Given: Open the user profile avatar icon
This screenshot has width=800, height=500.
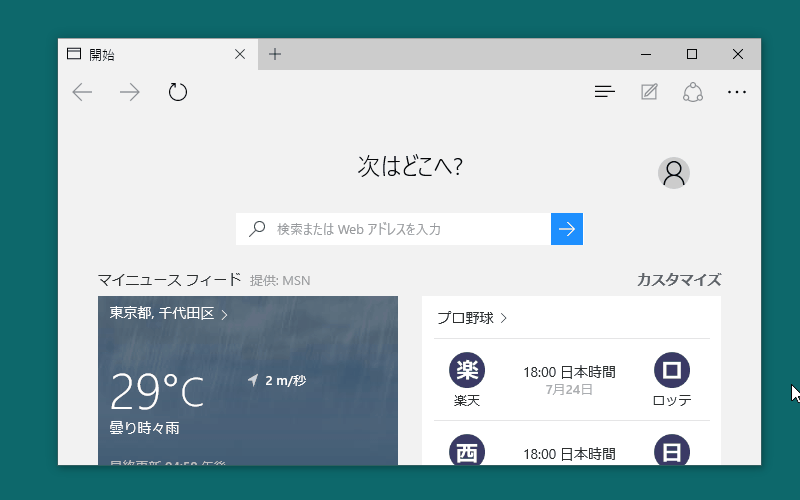Looking at the screenshot, I should point(673,173).
